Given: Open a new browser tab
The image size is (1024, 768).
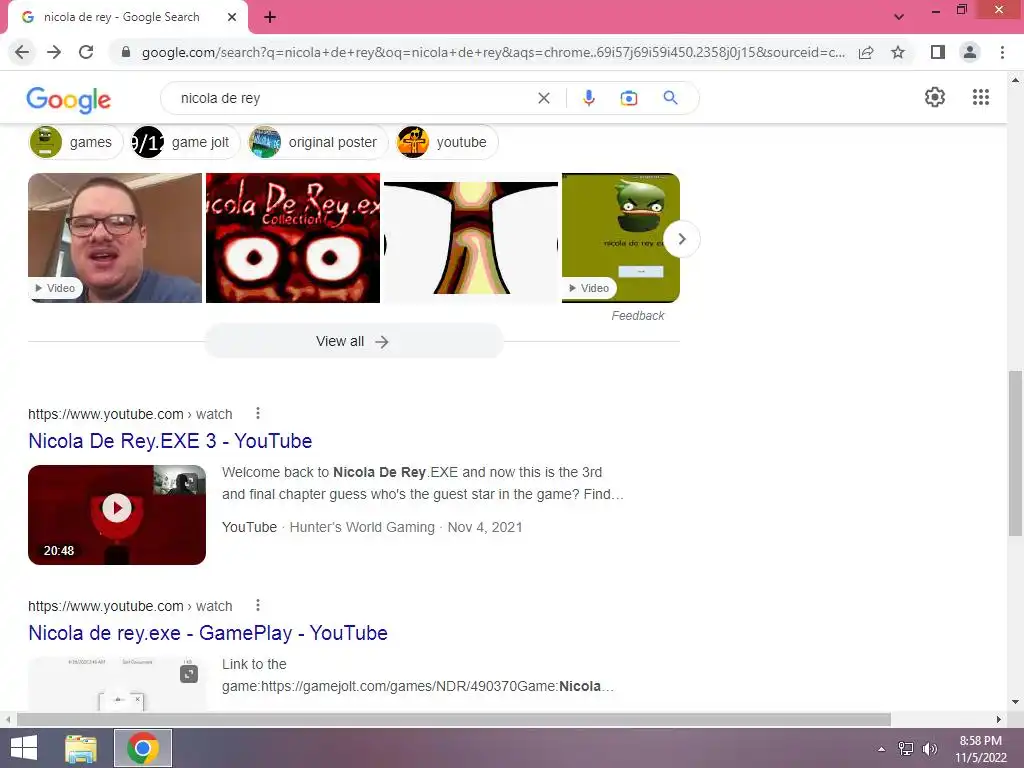Looking at the screenshot, I should click(270, 18).
